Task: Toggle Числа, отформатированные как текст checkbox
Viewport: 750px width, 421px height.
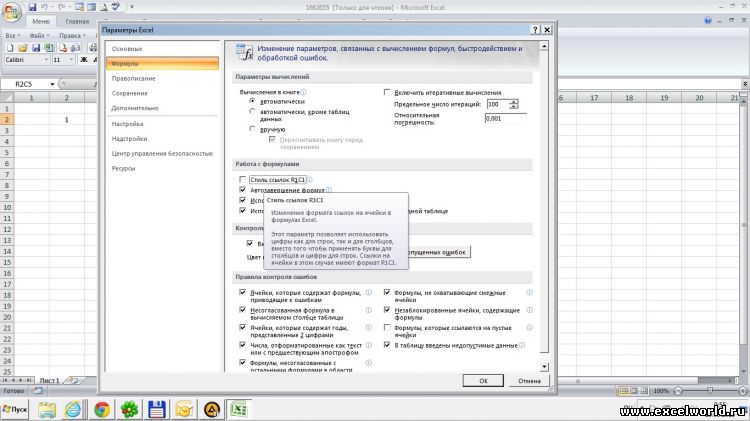Action: 243,345
